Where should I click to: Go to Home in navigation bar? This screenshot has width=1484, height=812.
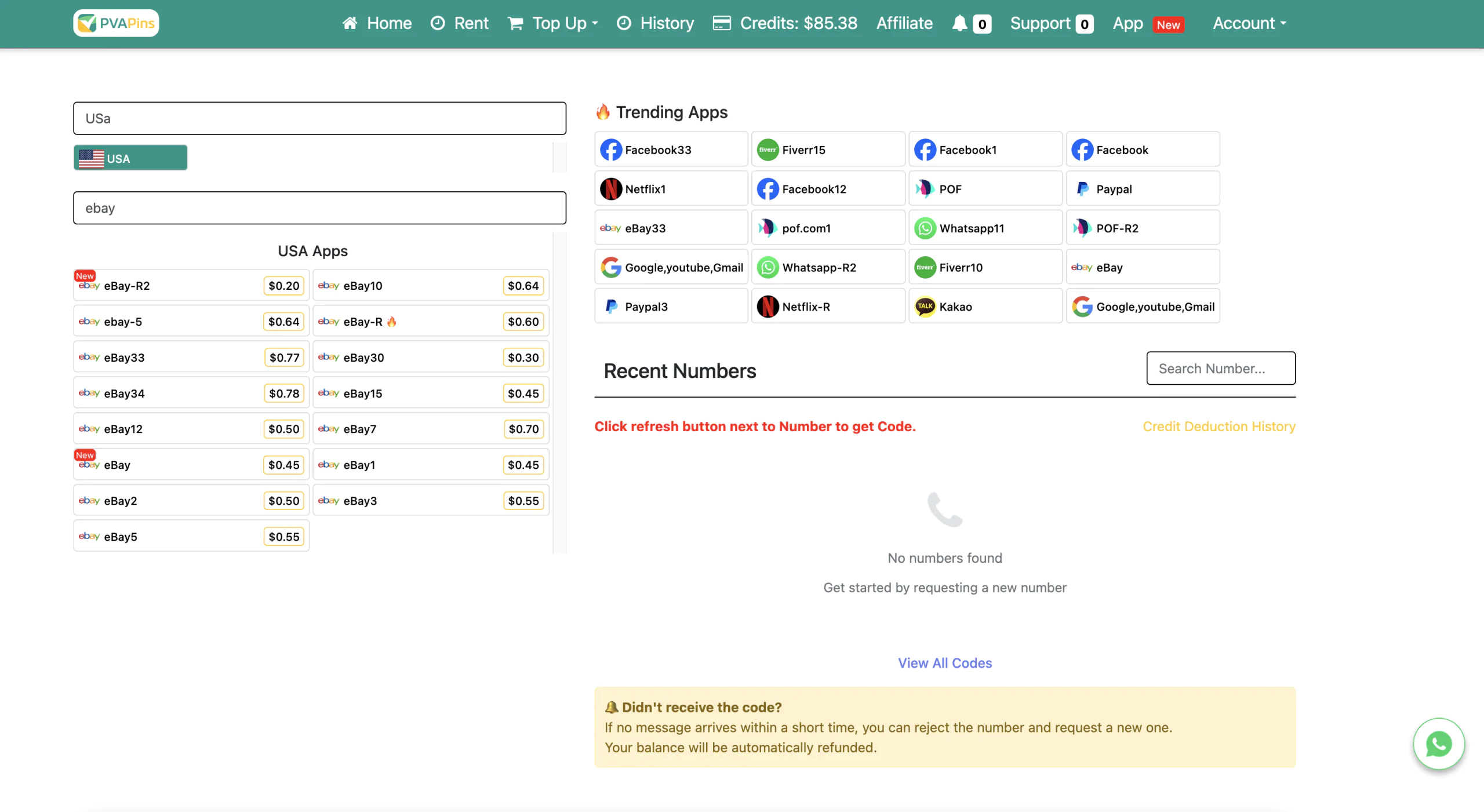pyautogui.click(x=377, y=23)
